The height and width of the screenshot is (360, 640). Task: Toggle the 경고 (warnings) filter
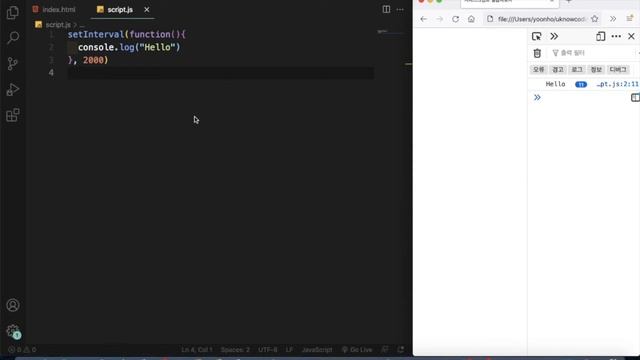tap(558, 70)
